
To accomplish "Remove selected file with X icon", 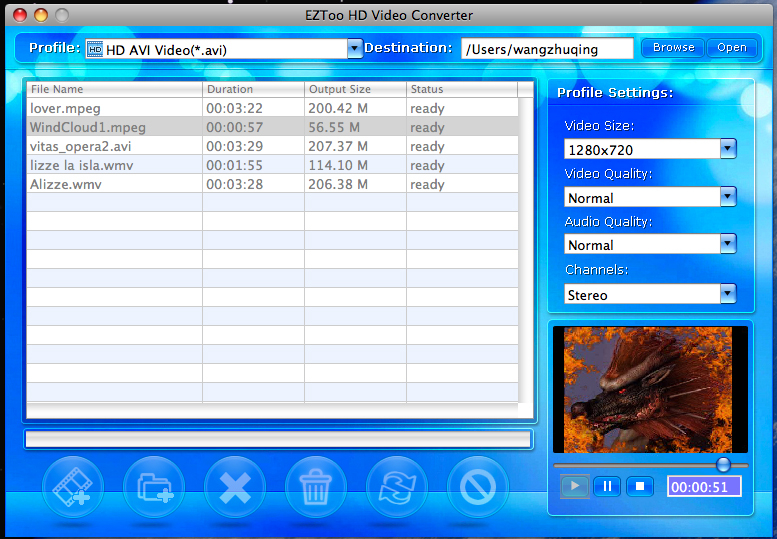I will (x=235, y=487).
